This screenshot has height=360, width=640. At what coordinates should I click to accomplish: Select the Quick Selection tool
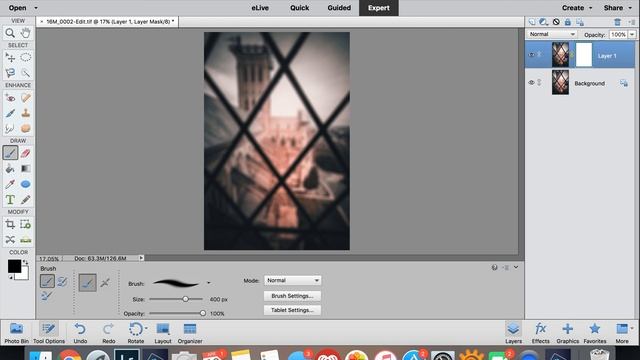(26, 73)
